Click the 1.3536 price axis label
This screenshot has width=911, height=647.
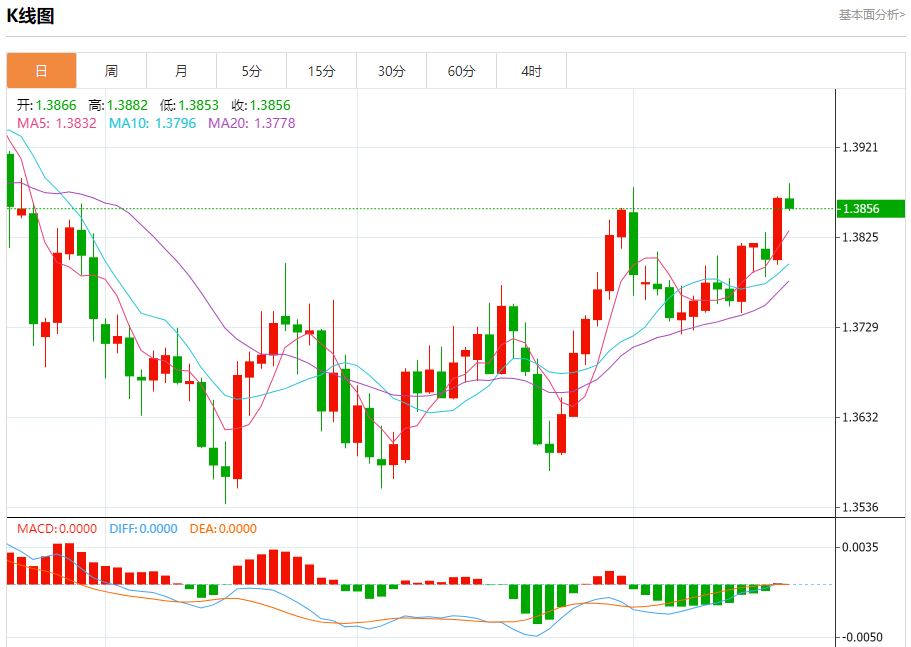[860, 508]
